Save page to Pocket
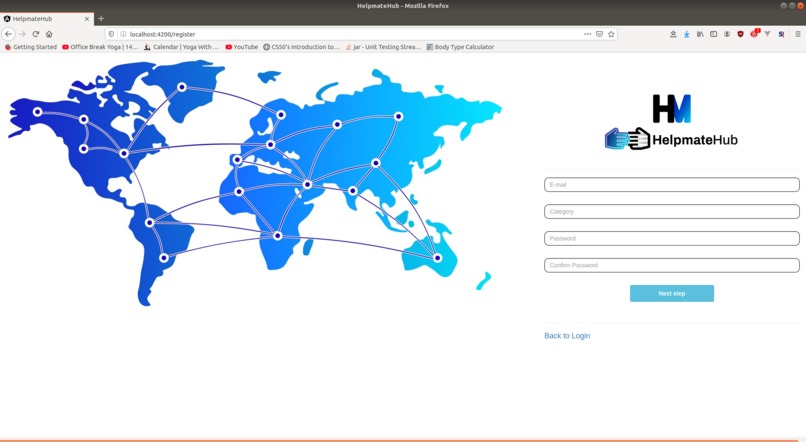This screenshot has height=442, width=806. pyautogui.click(x=599, y=34)
